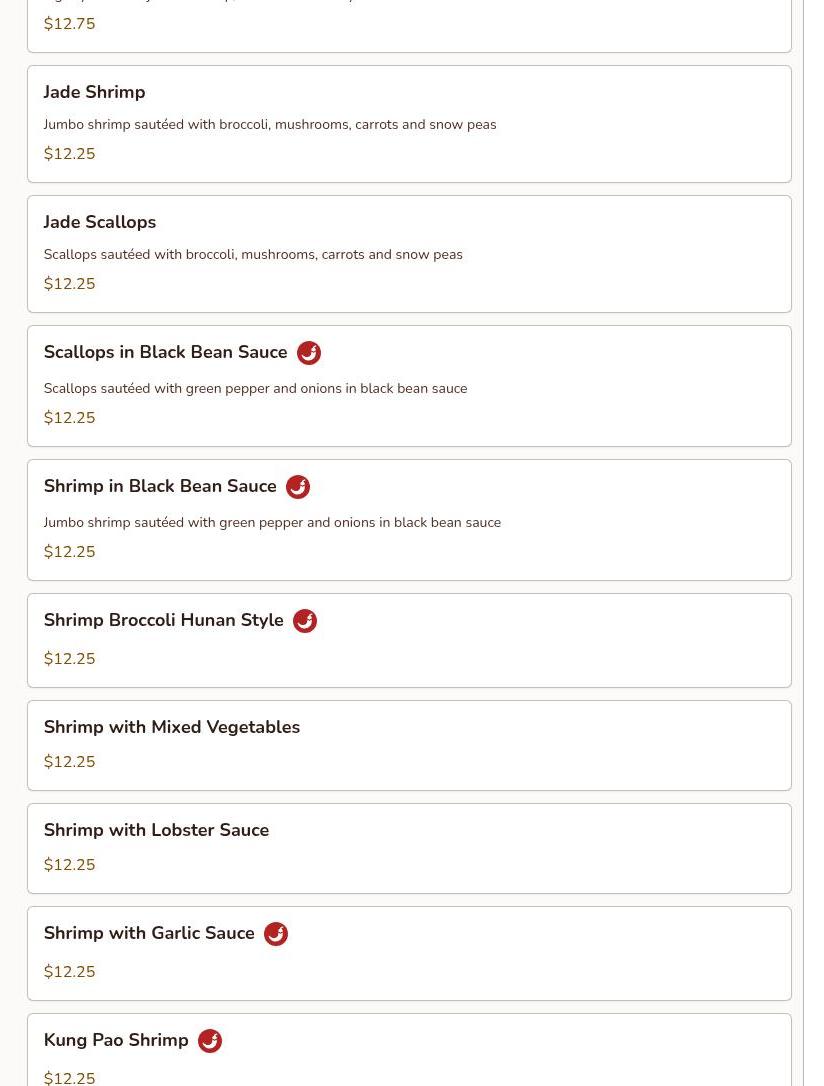Click the spicy chili icon beside Scallops in Black Bean Sauce

(309, 353)
